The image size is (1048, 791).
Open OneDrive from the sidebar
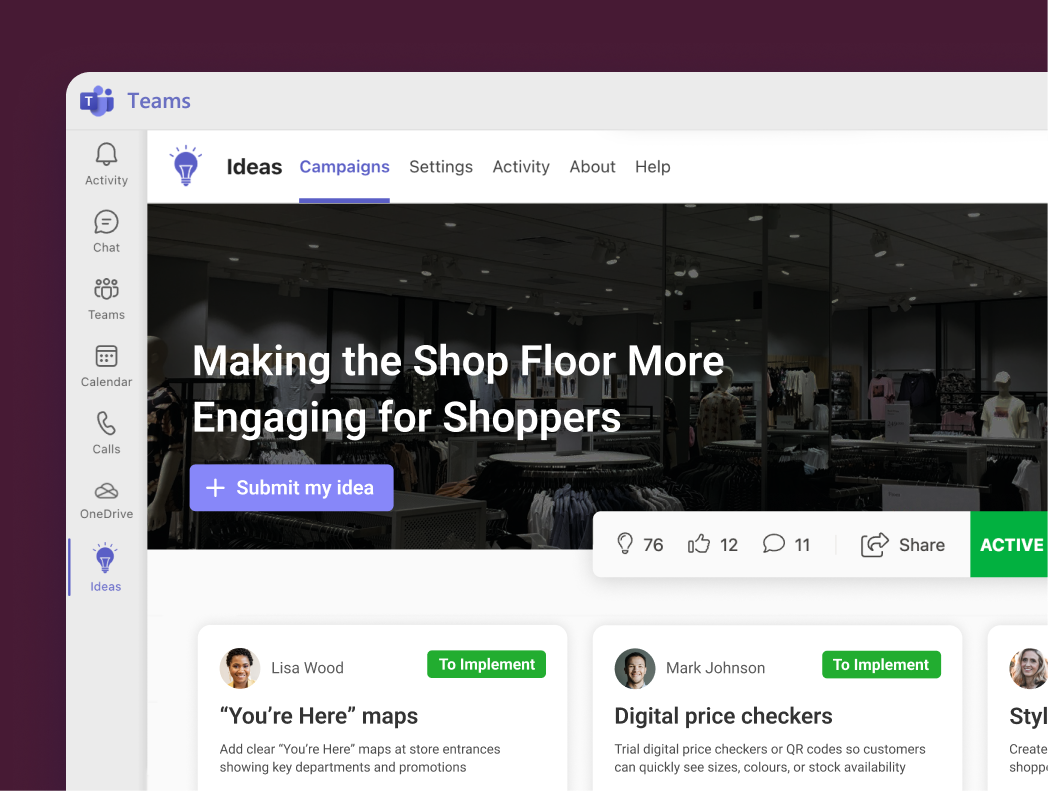point(106,500)
